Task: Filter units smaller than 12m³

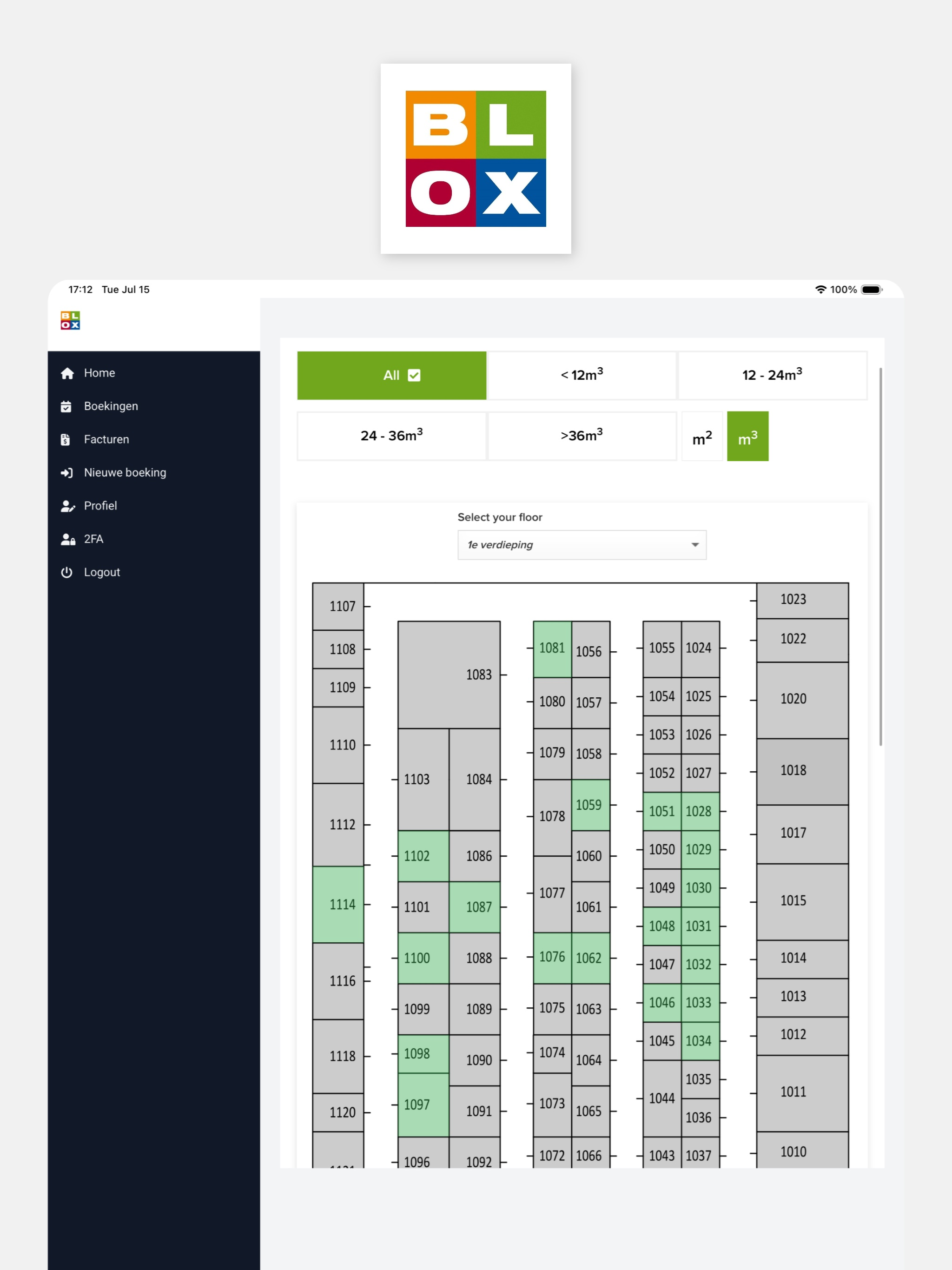Action: tap(582, 376)
